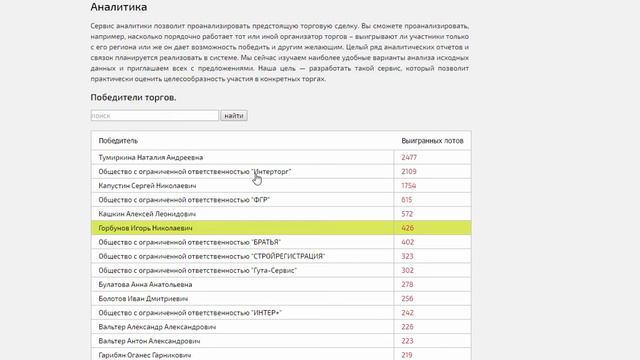Click lot count 323

[x=407, y=256]
